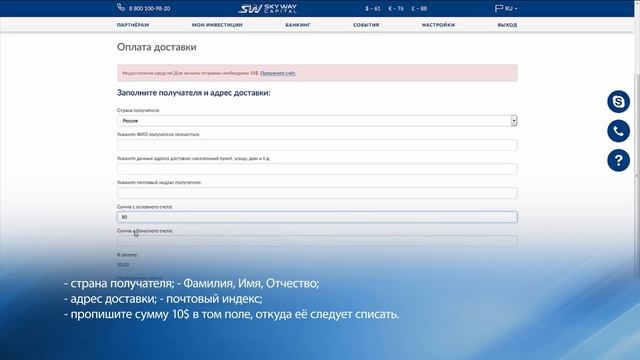The image size is (640, 360).
Task: Click the recipient full name input field
Action: coord(317,145)
